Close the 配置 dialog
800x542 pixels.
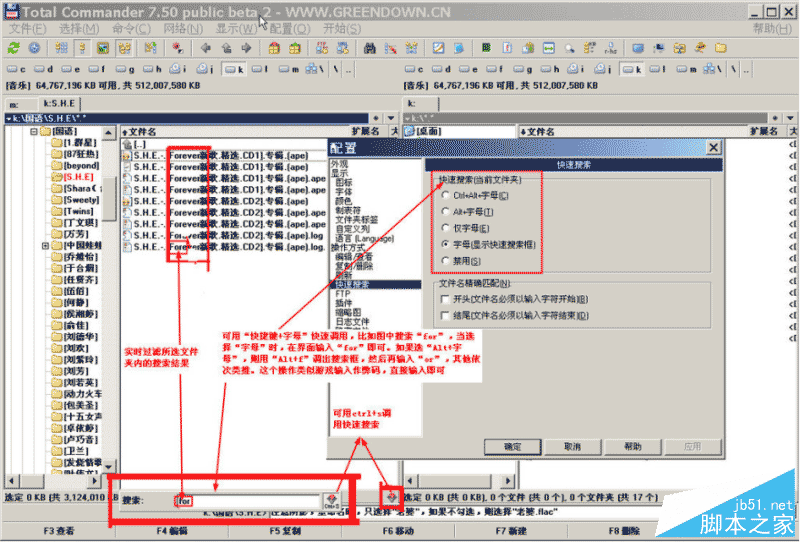pos(713,148)
